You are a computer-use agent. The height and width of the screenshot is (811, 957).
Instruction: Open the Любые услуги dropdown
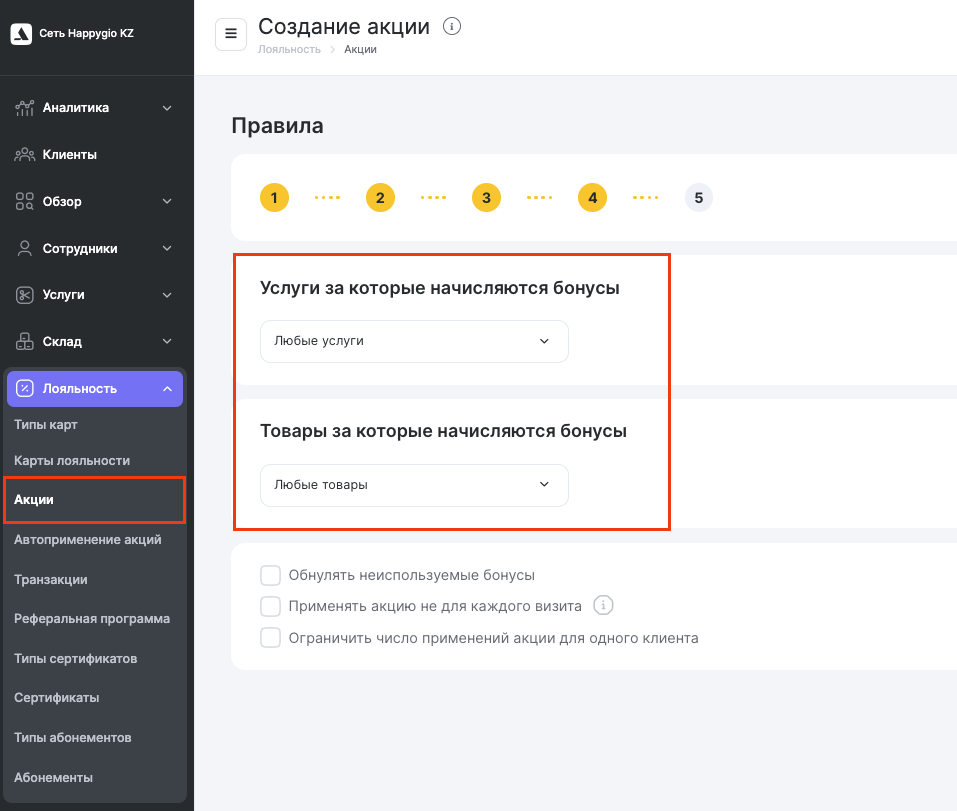point(414,341)
